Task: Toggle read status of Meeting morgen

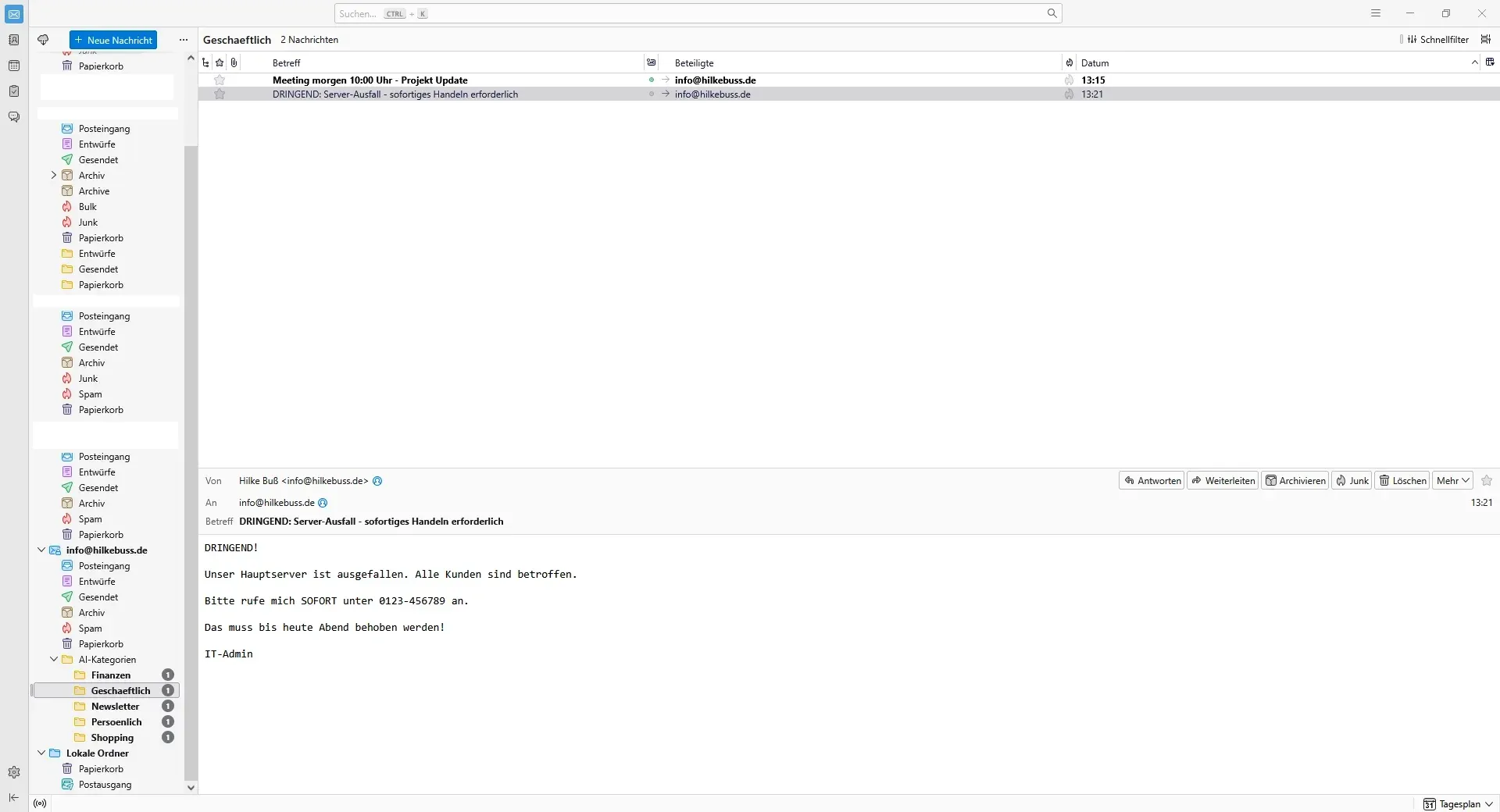Action: [x=651, y=80]
